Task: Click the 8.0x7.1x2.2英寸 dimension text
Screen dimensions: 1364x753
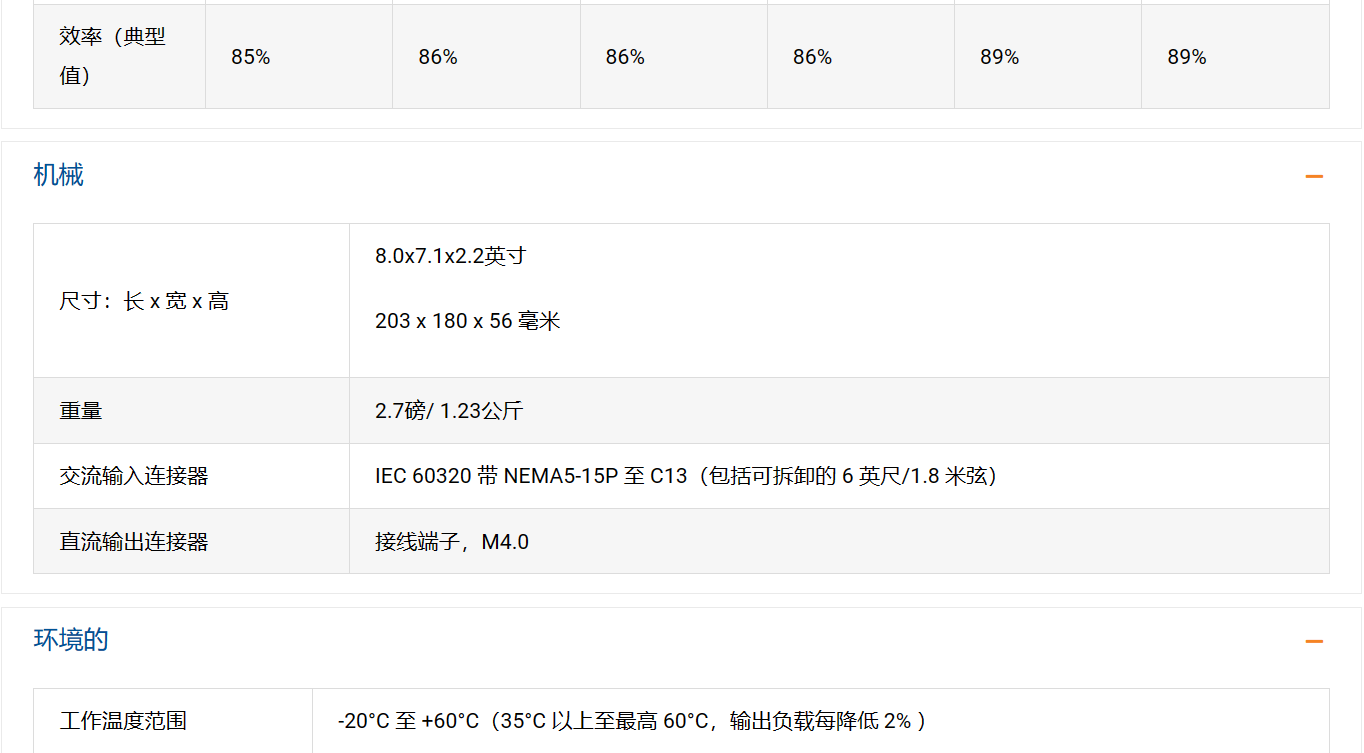Action: coord(450,256)
